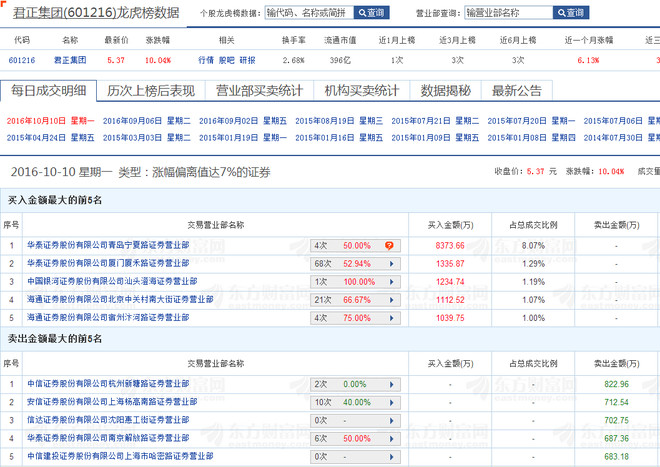
Task: Select date 2016年09月06日 星期二
Action: pos(147,121)
